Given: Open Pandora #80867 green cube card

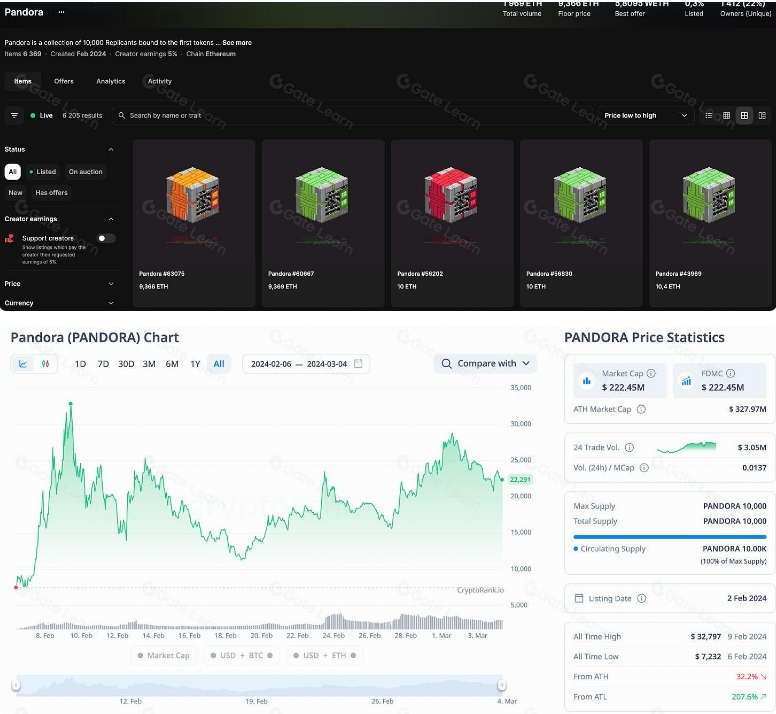Looking at the screenshot, I should point(323,223).
